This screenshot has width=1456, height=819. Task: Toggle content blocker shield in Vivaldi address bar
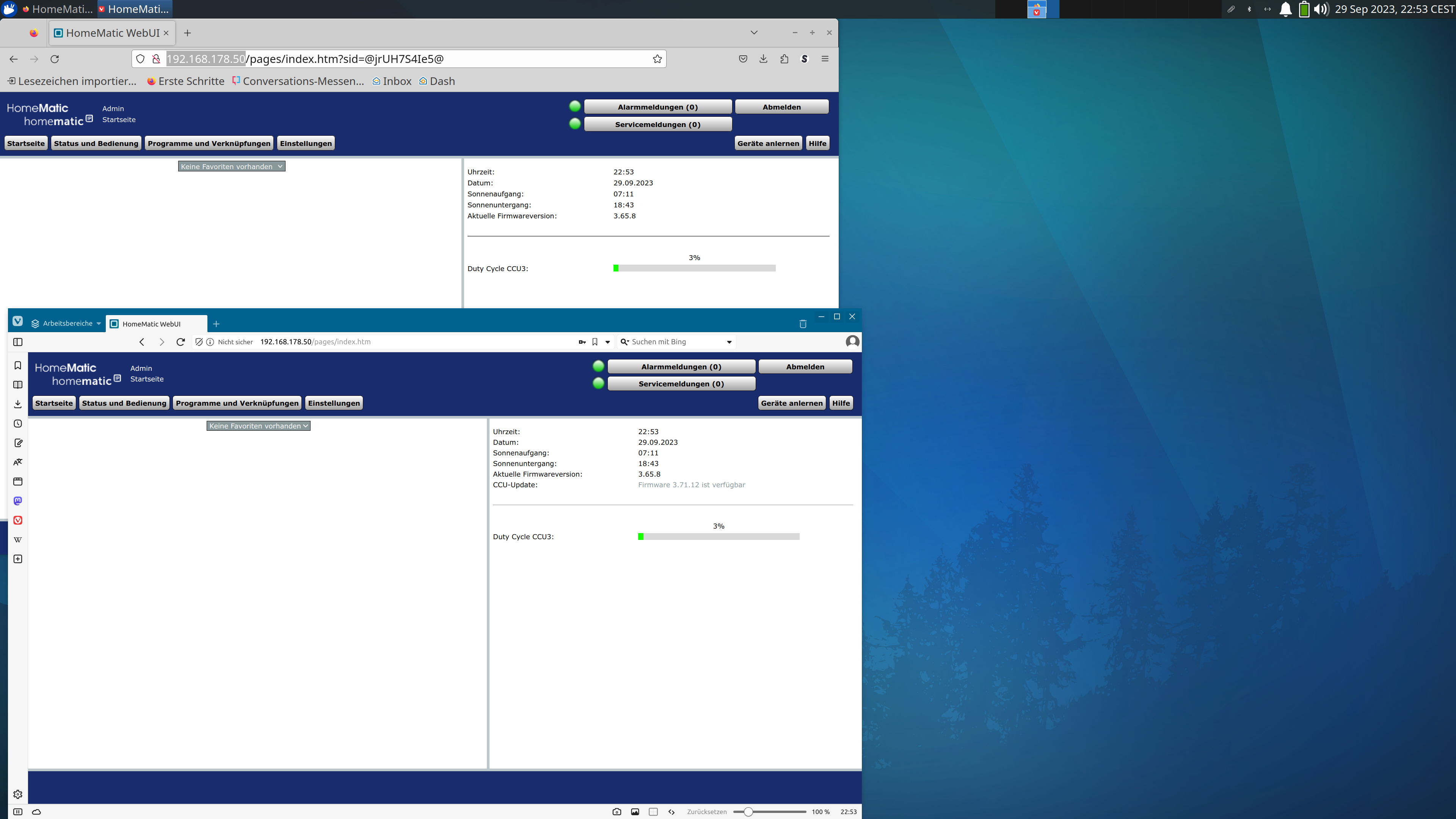point(199,342)
